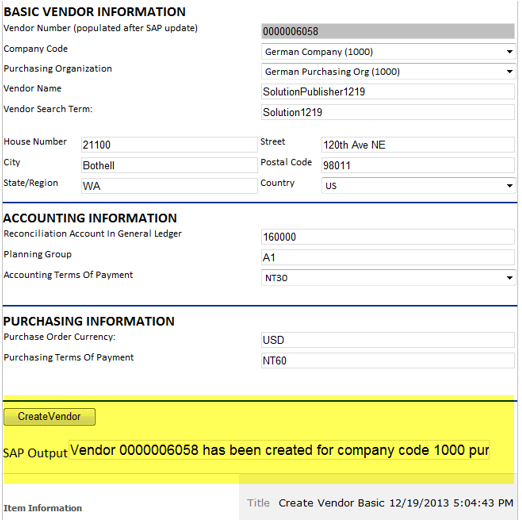Screen dimensions: 522x525
Task: Select the Planning Group field
Action: pyautogui.click(x=388, y=257)
